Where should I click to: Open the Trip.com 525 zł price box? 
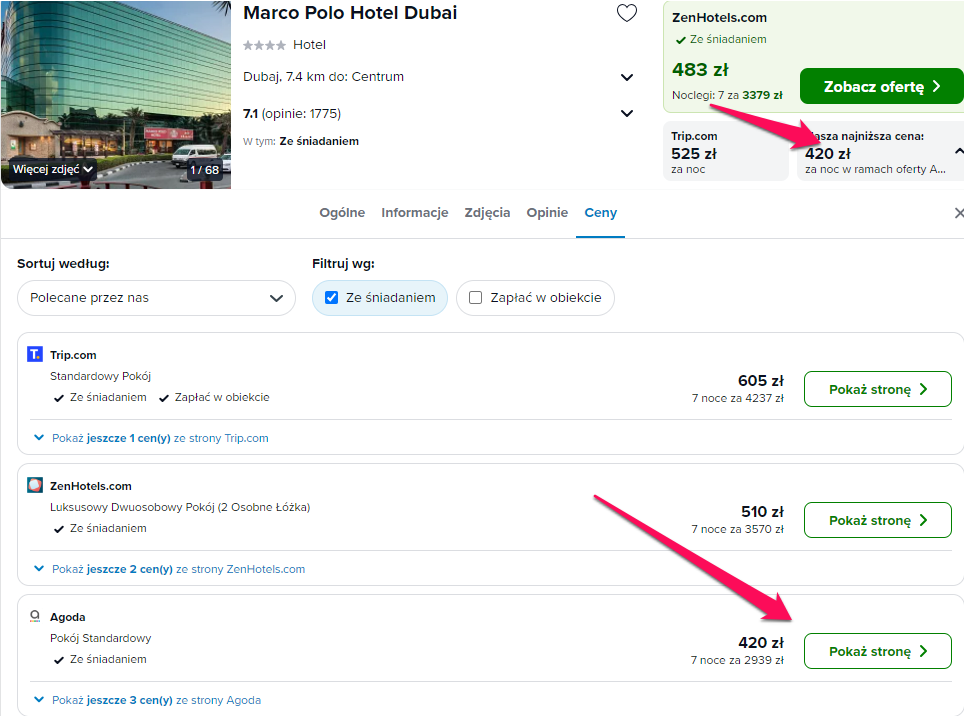(725, 152)
